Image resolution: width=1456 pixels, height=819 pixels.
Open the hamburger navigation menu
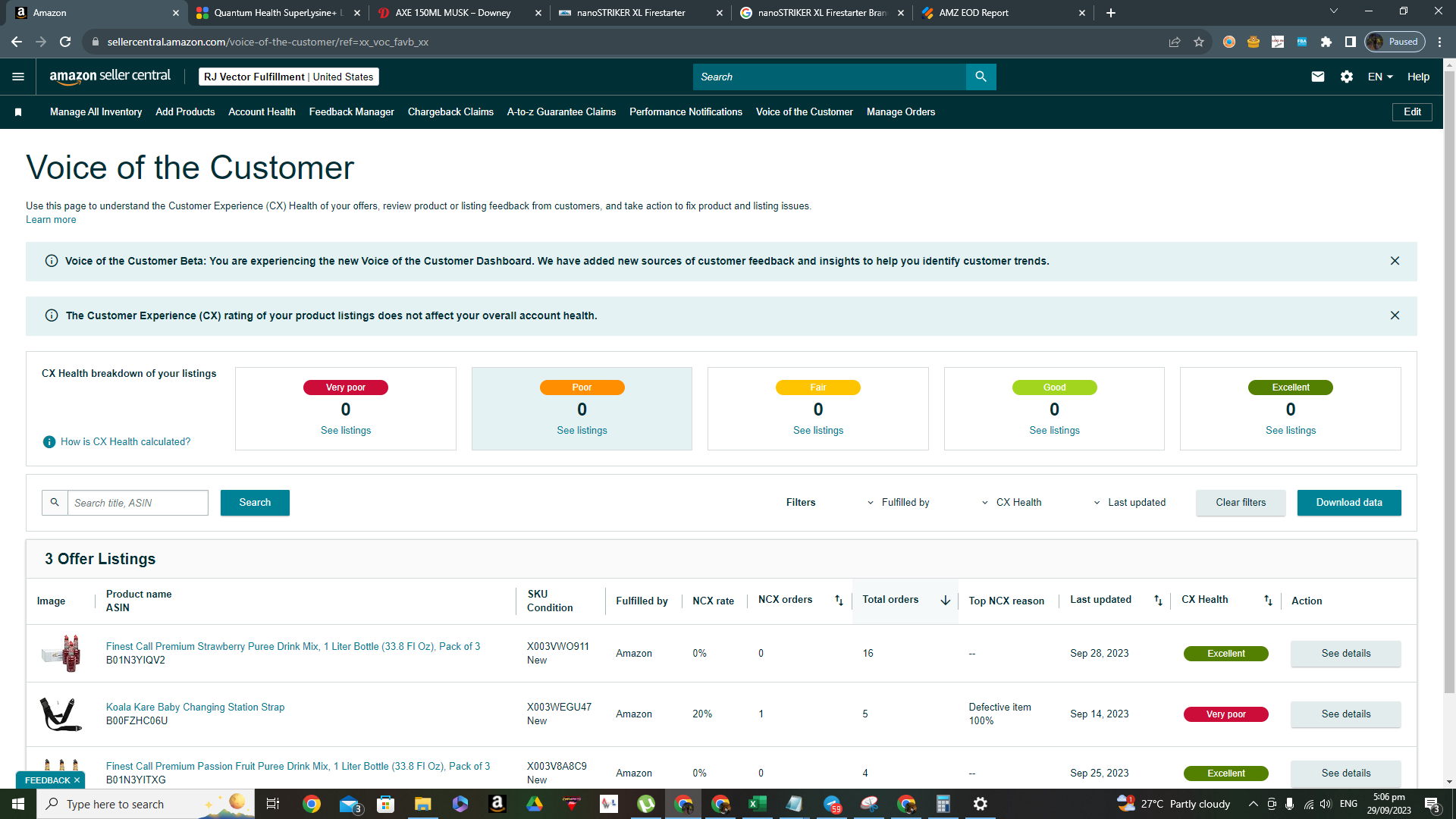pyautogui.click(x=18, y=77)
